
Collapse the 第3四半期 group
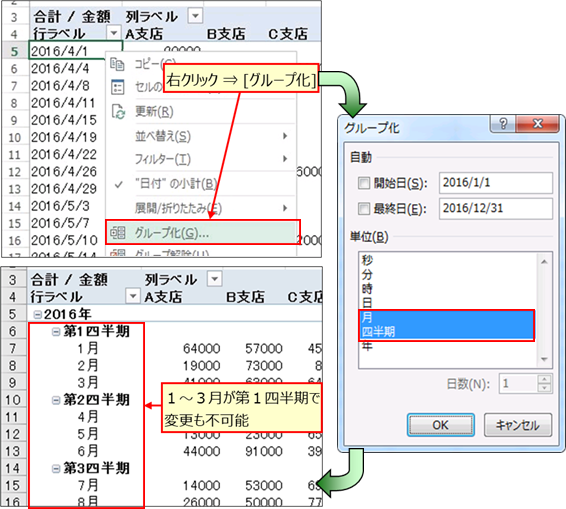click(56, 468)
